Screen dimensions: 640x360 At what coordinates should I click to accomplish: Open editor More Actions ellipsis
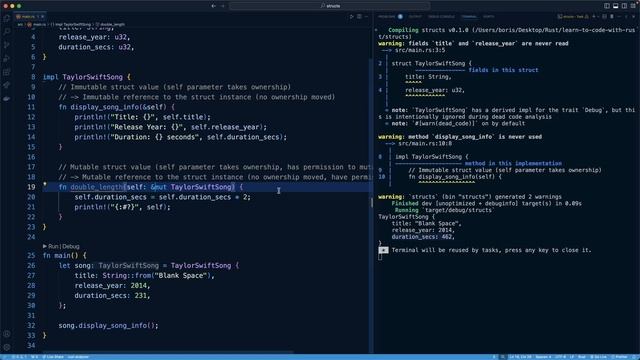tap(366, 17)
